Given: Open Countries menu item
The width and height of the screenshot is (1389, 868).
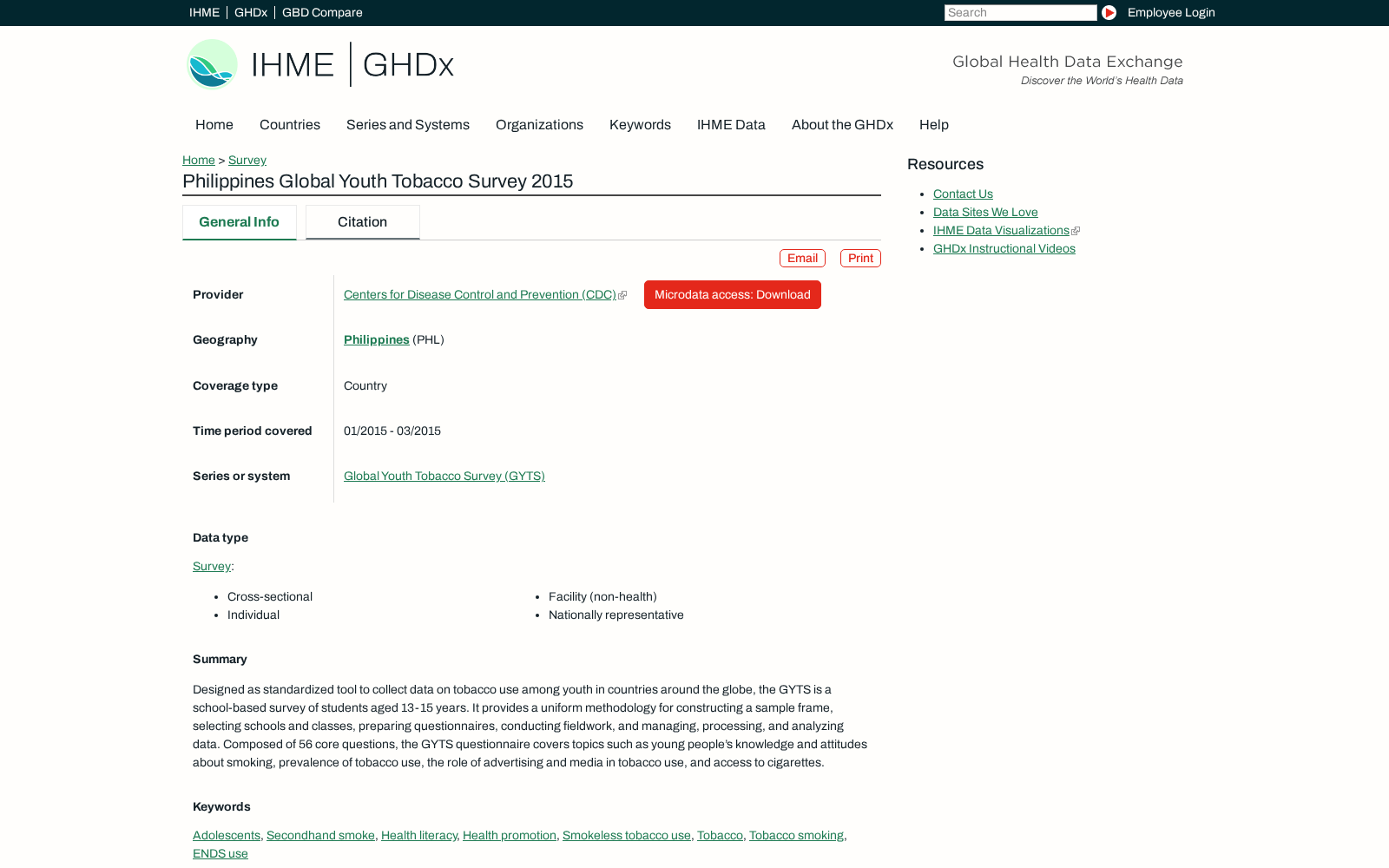Looking at the screenshot, I should point(290,124).
